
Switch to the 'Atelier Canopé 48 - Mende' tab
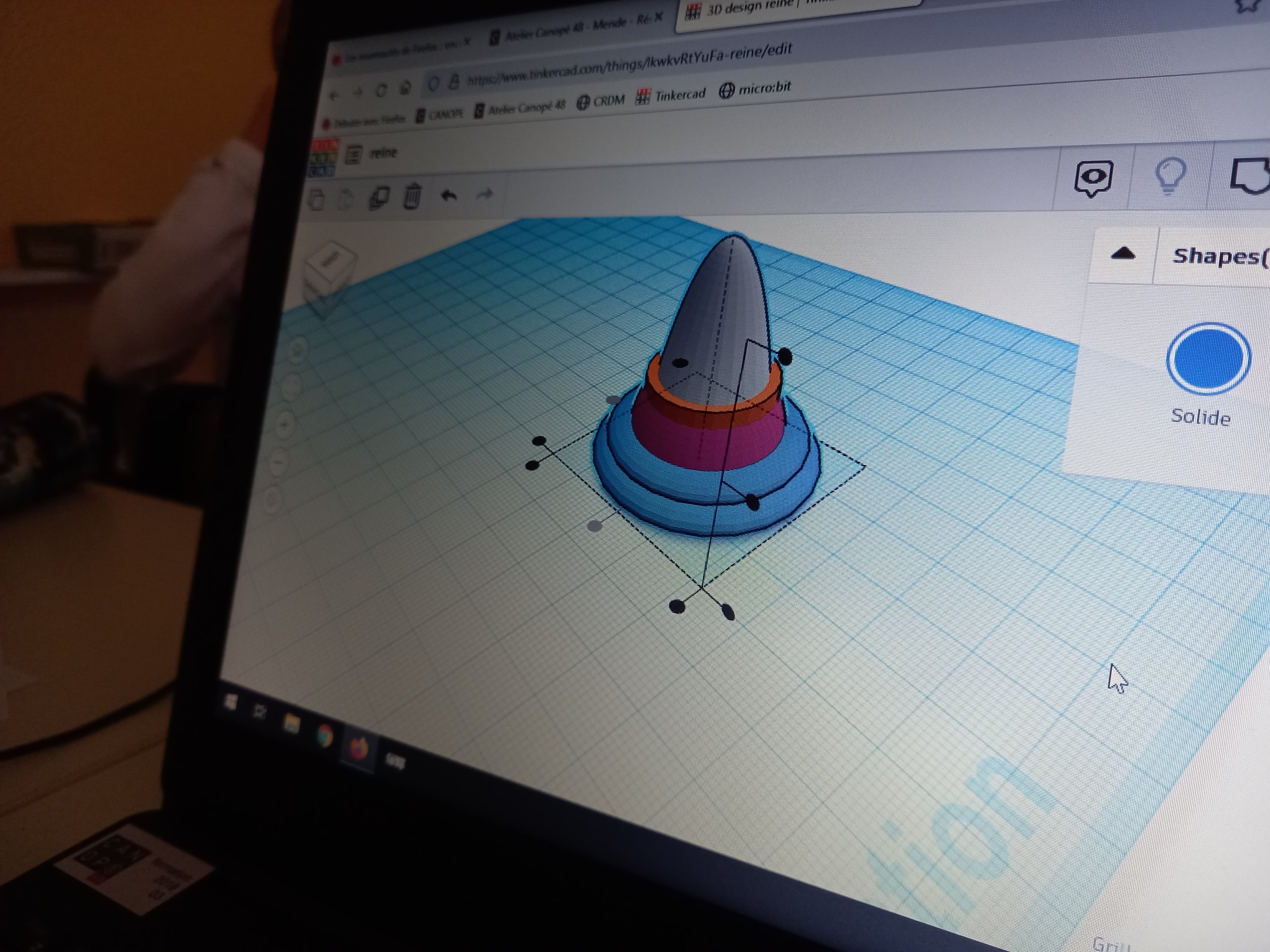[x=577, y=28]
